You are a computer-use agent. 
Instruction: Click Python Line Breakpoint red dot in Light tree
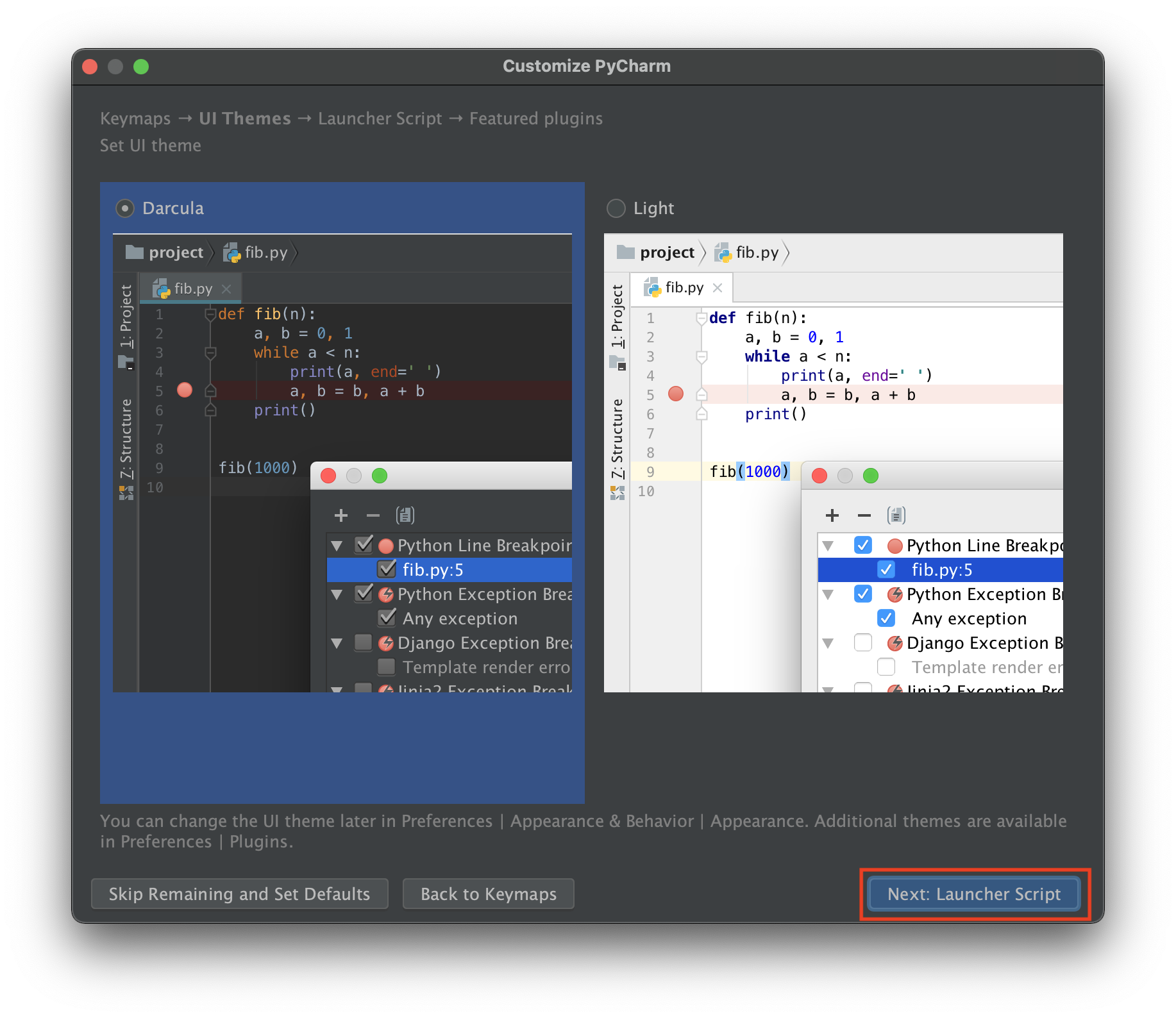click(x=895, y=546)
